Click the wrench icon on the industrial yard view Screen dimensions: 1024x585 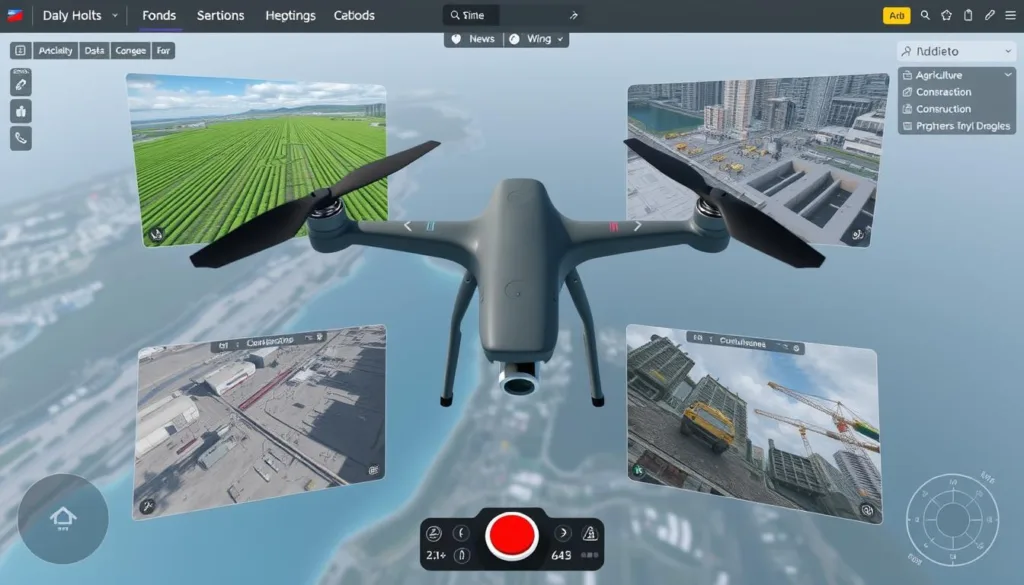[148, 505]
